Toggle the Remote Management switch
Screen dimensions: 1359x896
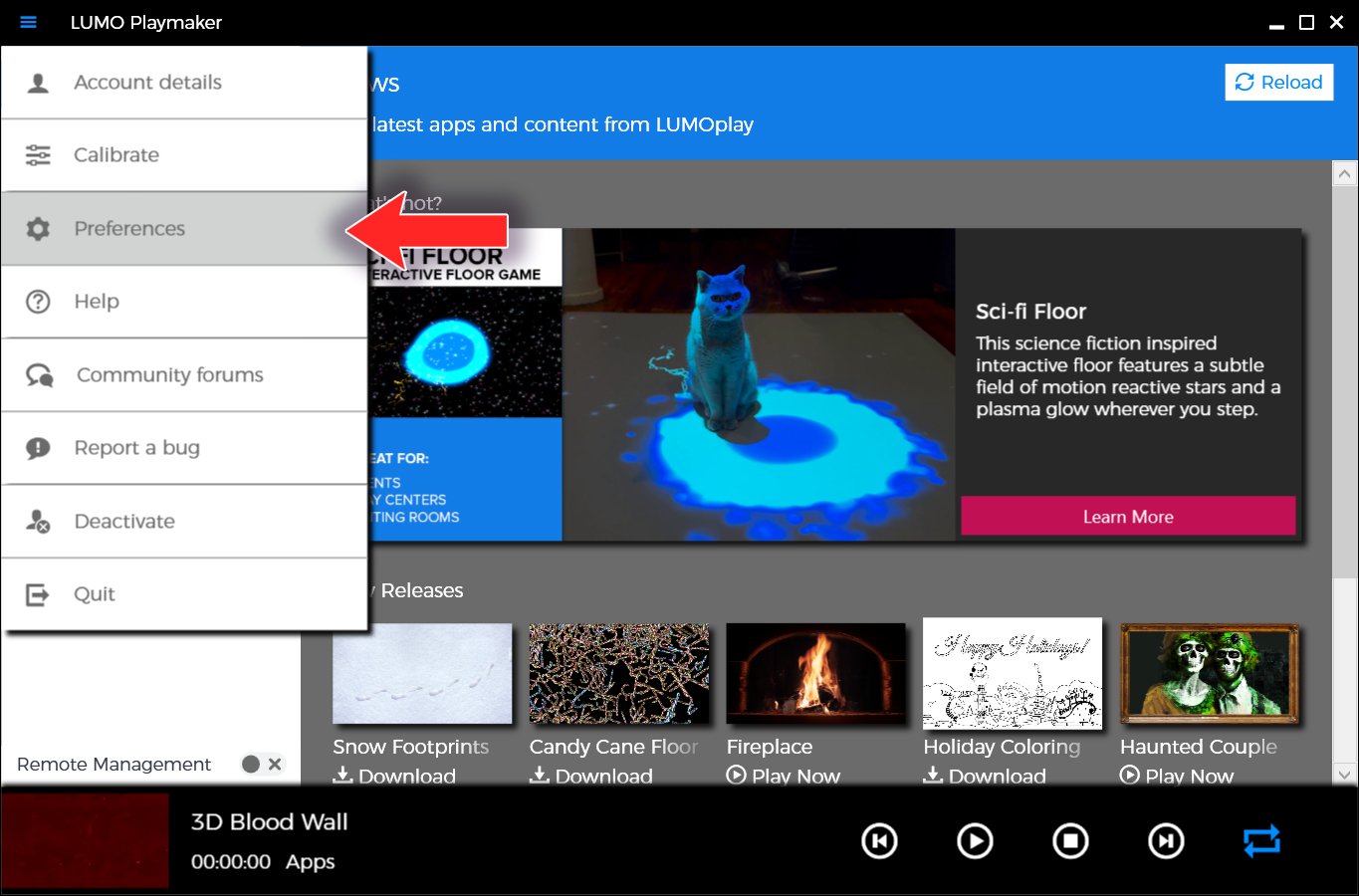pyautogui.click(x=263, y=764)
